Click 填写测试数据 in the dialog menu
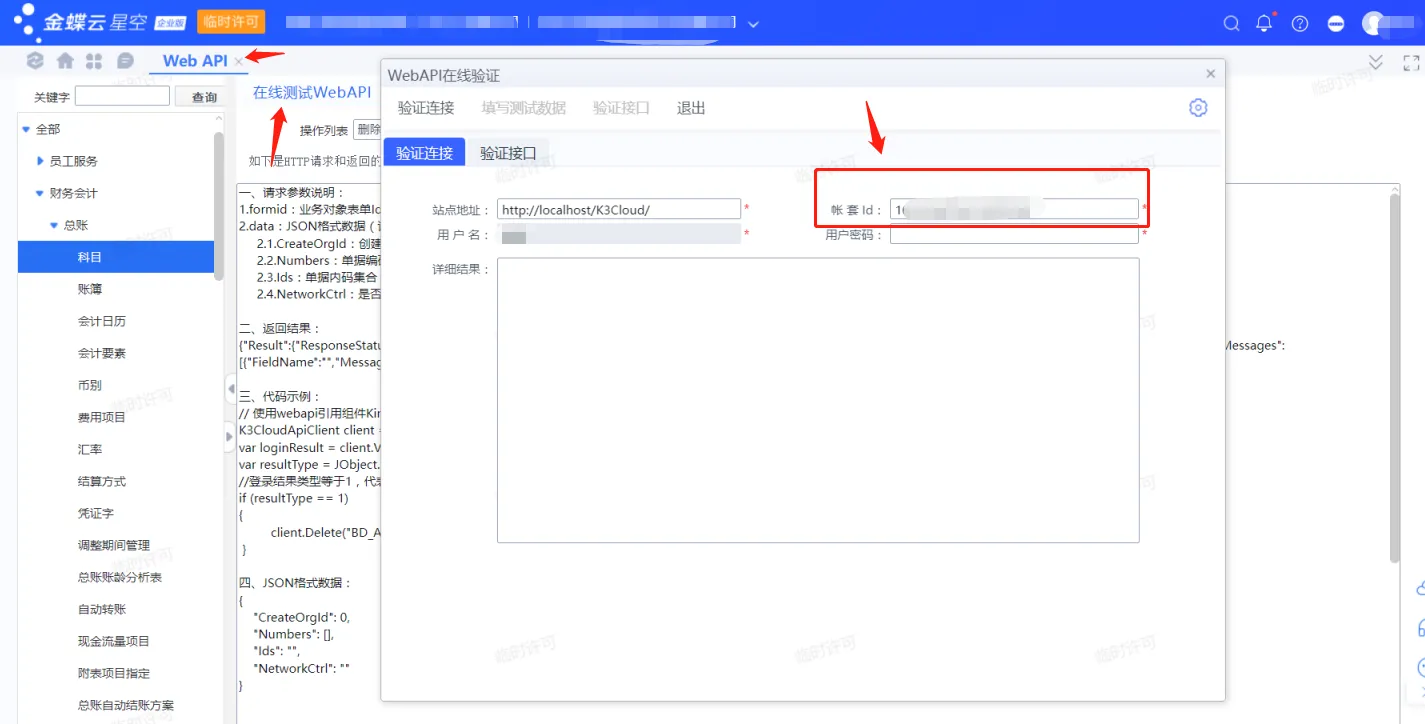This screenshot has width=1425, height=724. click(523, 108)
